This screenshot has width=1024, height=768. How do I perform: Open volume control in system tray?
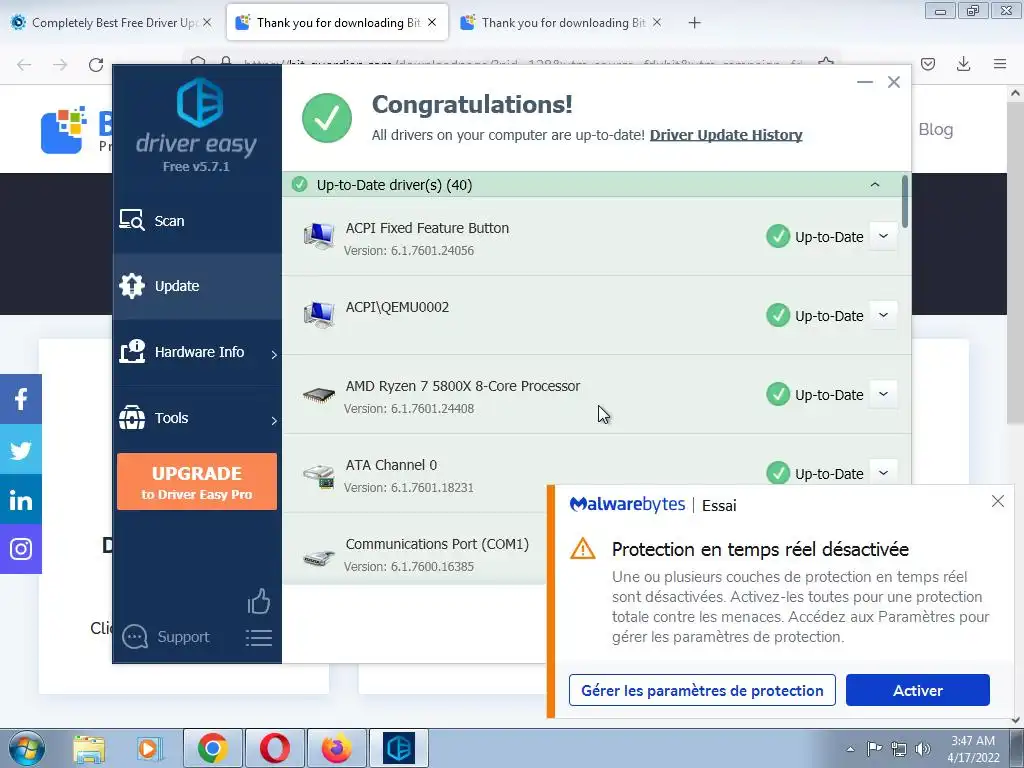pyautogui.click(x=922, y=749)
